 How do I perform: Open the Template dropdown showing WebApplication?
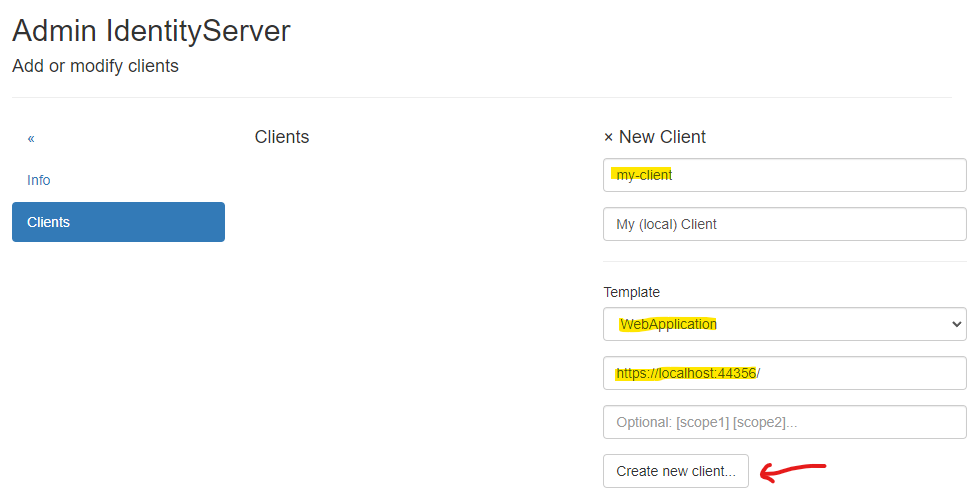point(785,324)
